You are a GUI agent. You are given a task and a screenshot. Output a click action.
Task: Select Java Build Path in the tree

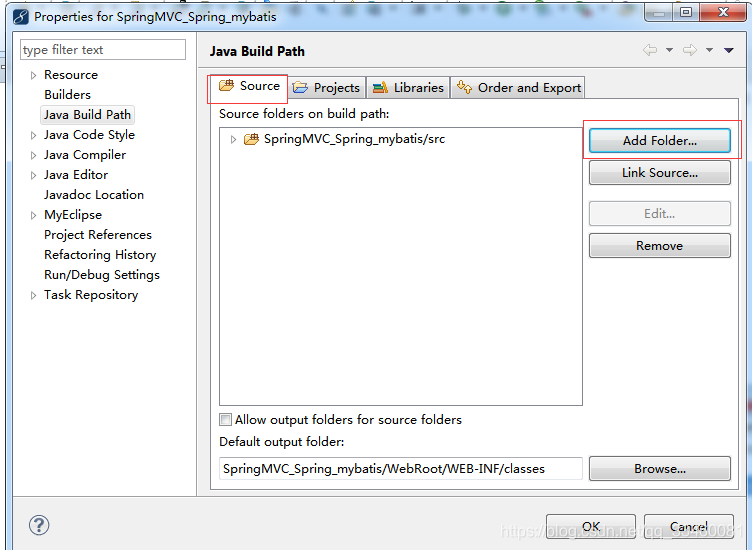point(87,115)
